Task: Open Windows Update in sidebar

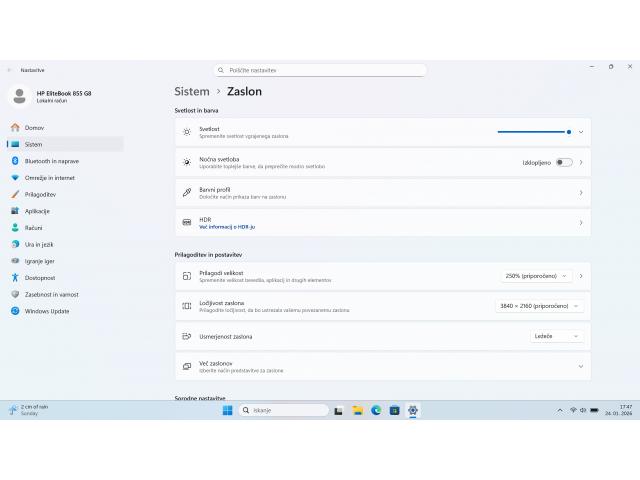Action: point(46,311)
